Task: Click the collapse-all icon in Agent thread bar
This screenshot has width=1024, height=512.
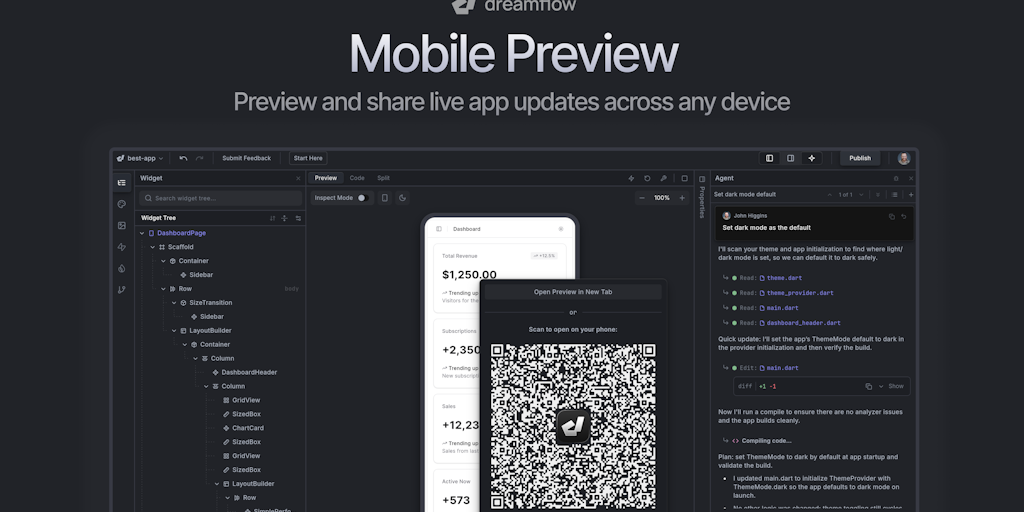Action: click(x=878, y=195)
